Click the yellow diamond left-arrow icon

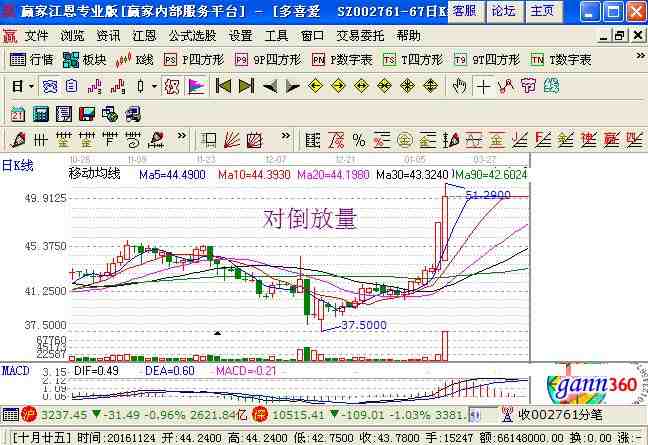pyautogui.click(x=315, y=86)
